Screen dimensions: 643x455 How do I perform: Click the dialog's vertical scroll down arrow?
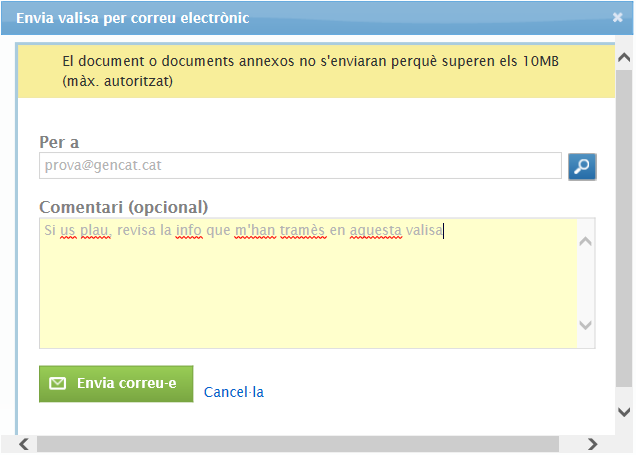click(624, 411)
